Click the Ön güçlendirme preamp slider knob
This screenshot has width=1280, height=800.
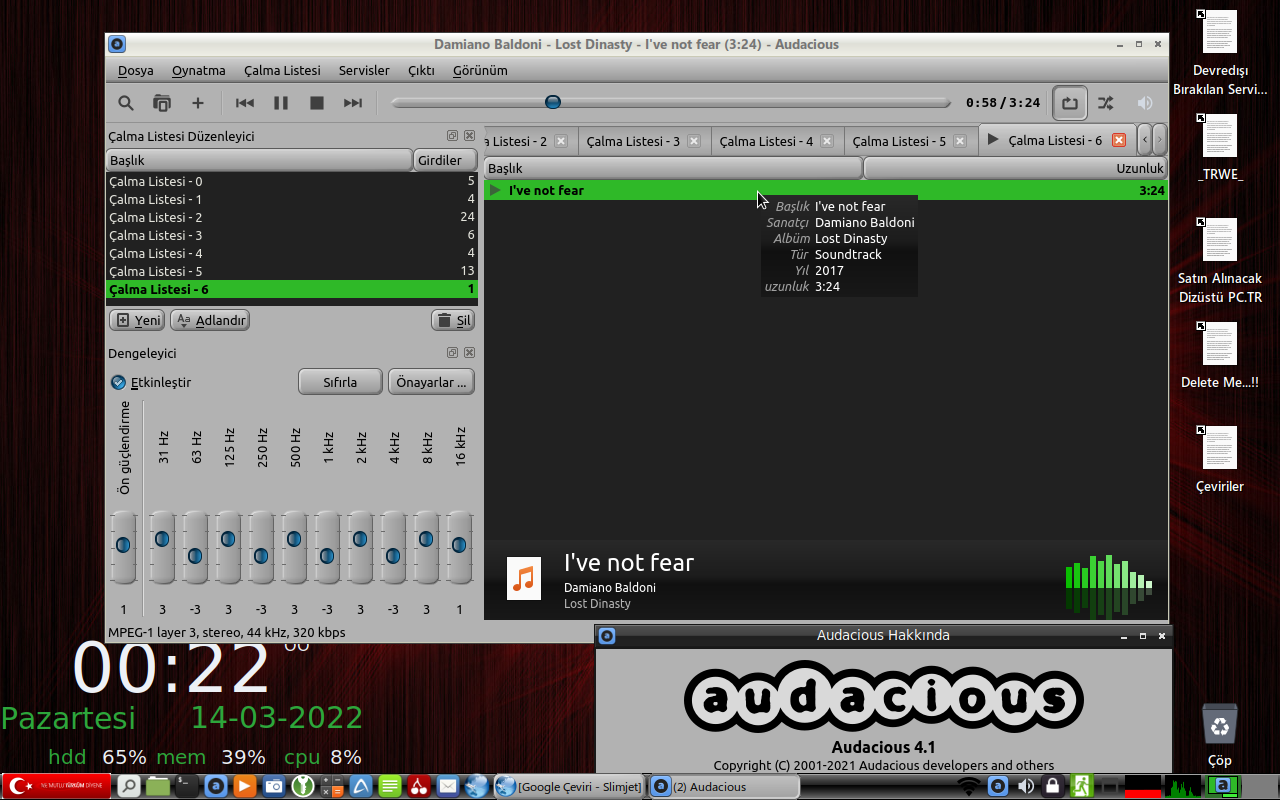click(x=123, y=545)
